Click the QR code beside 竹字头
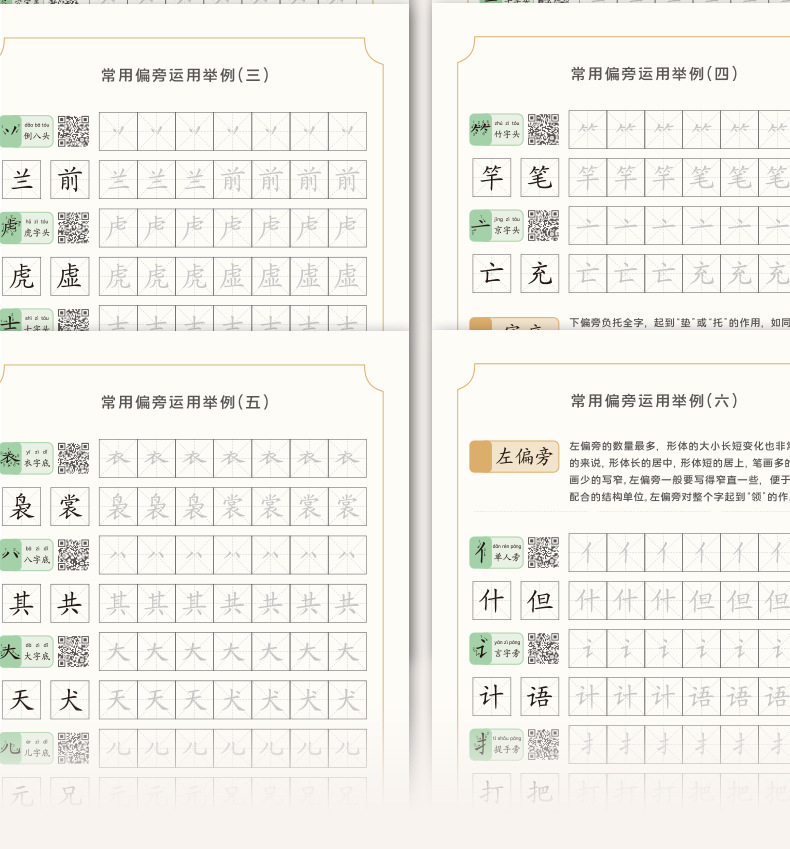Screen dimensions: 790x849 click(543, 129)
